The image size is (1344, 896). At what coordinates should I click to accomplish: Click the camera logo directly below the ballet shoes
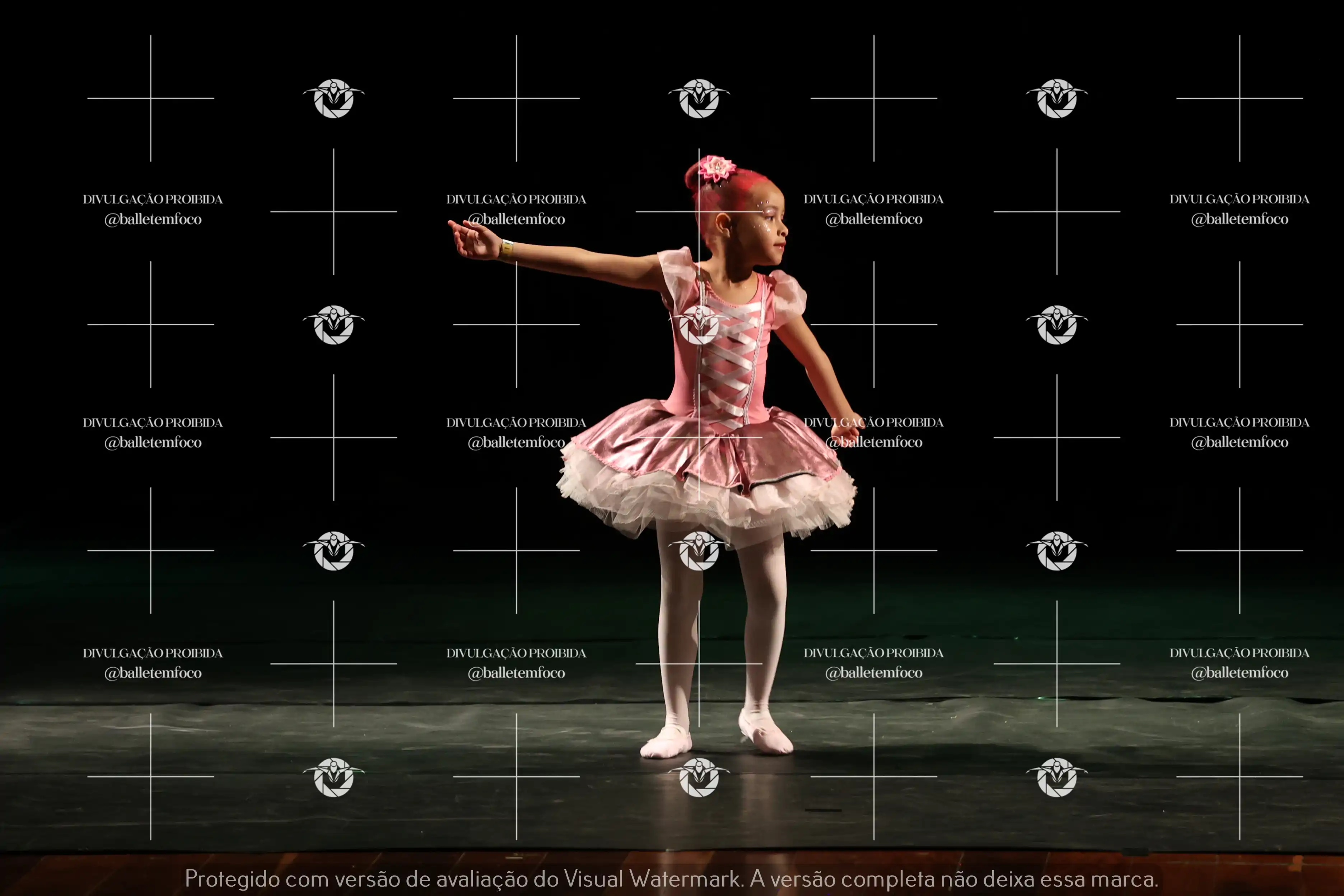pos(699,777)
